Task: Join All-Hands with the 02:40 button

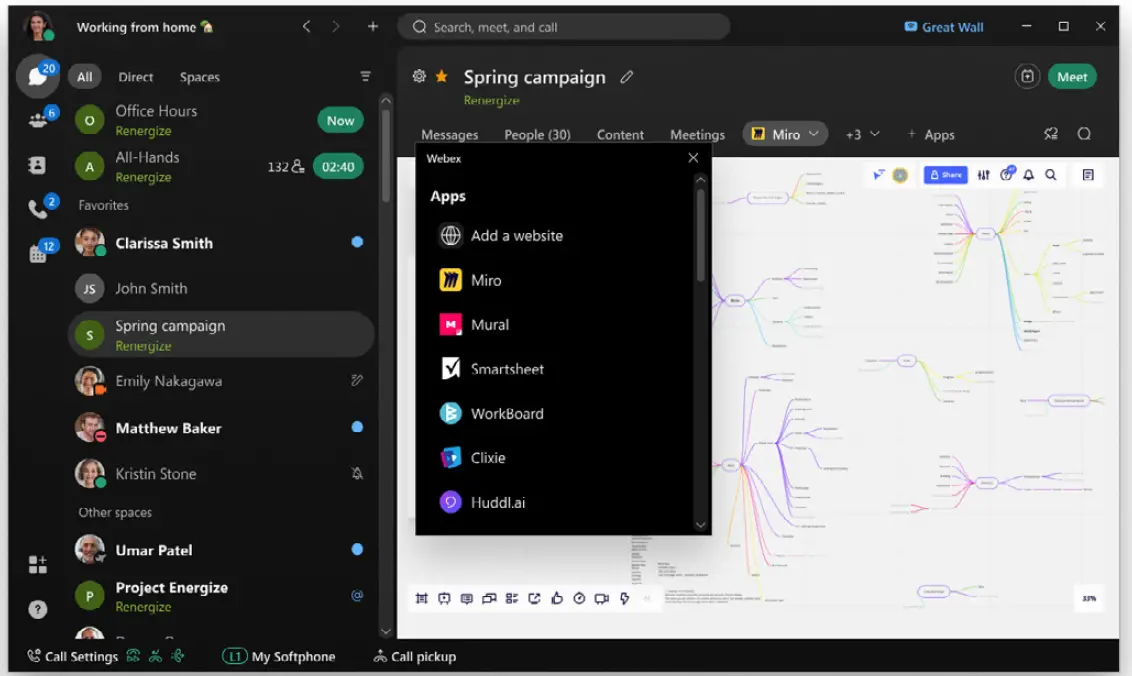Action: [338, 167]
